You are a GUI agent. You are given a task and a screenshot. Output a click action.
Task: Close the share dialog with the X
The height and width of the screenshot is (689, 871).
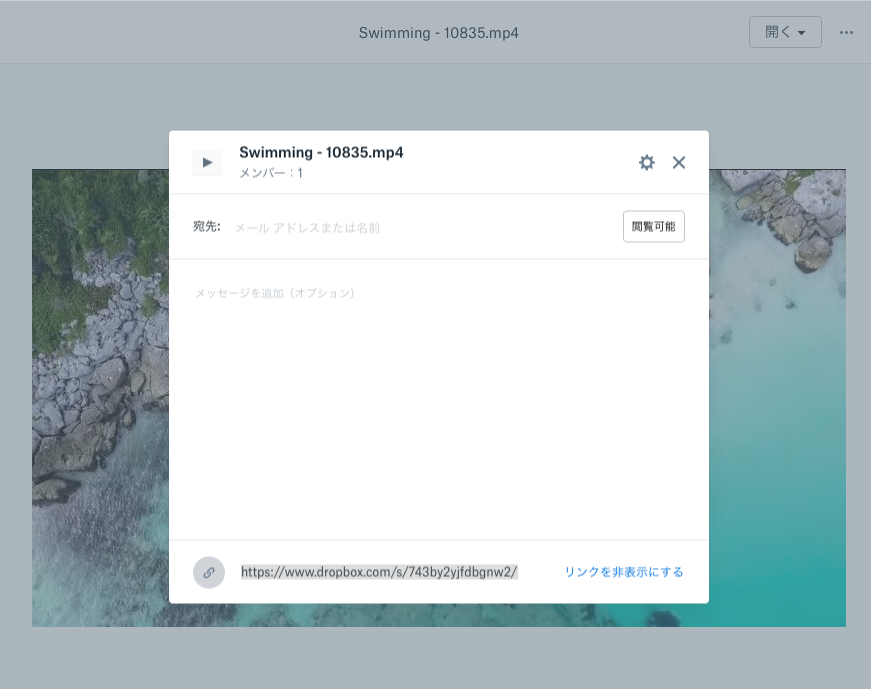point(679,162)
